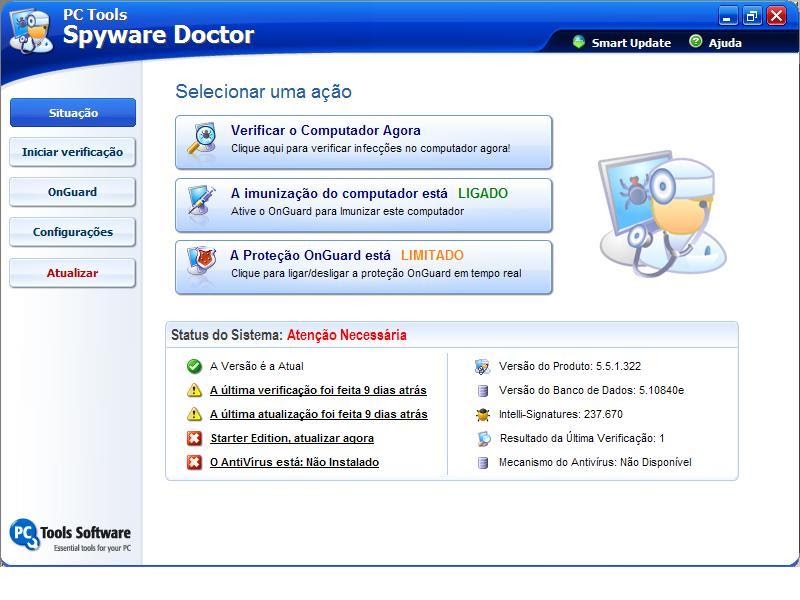Viewport: 800px width, 600px height.
Task: Click the imunização do computador button
Action: (364, 205)
